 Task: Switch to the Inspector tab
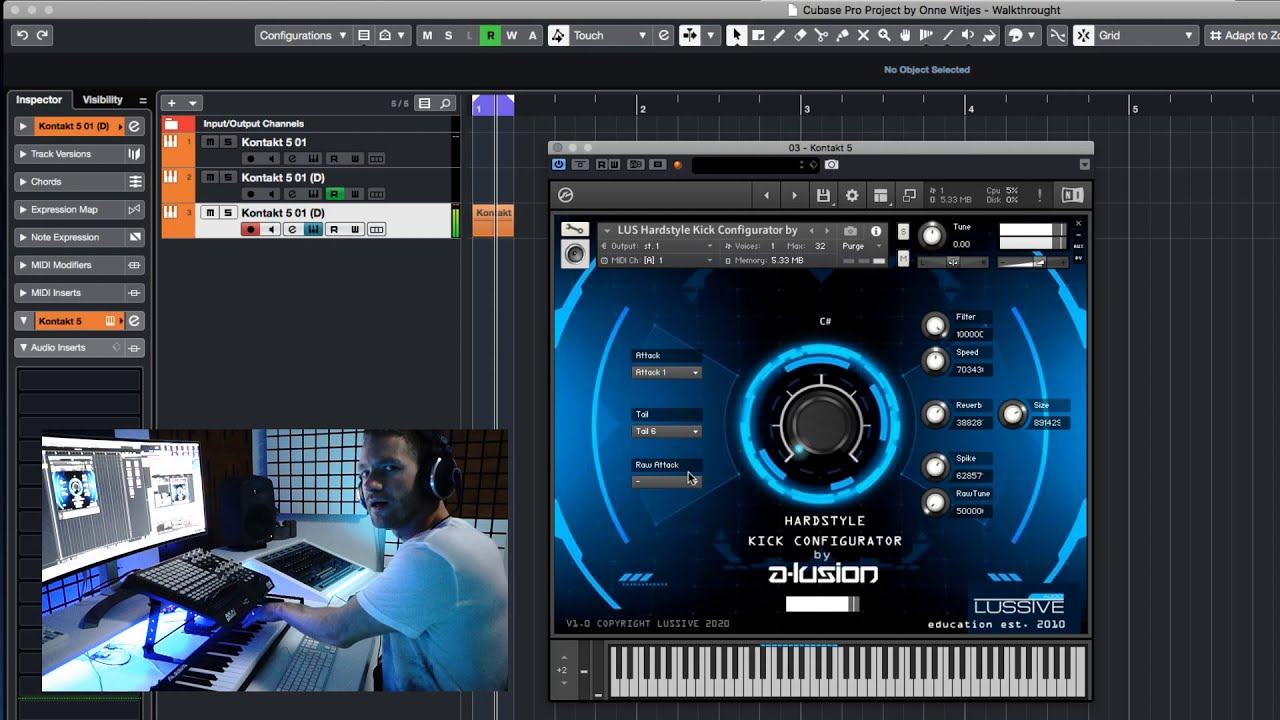pyautogui.click(x=39, y=100)
